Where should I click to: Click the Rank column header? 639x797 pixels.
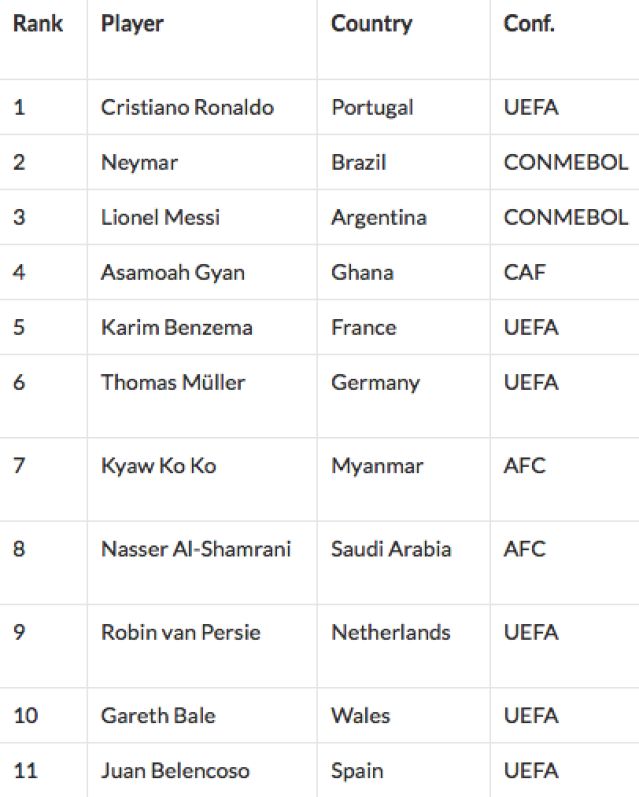[x=38, y=24]
